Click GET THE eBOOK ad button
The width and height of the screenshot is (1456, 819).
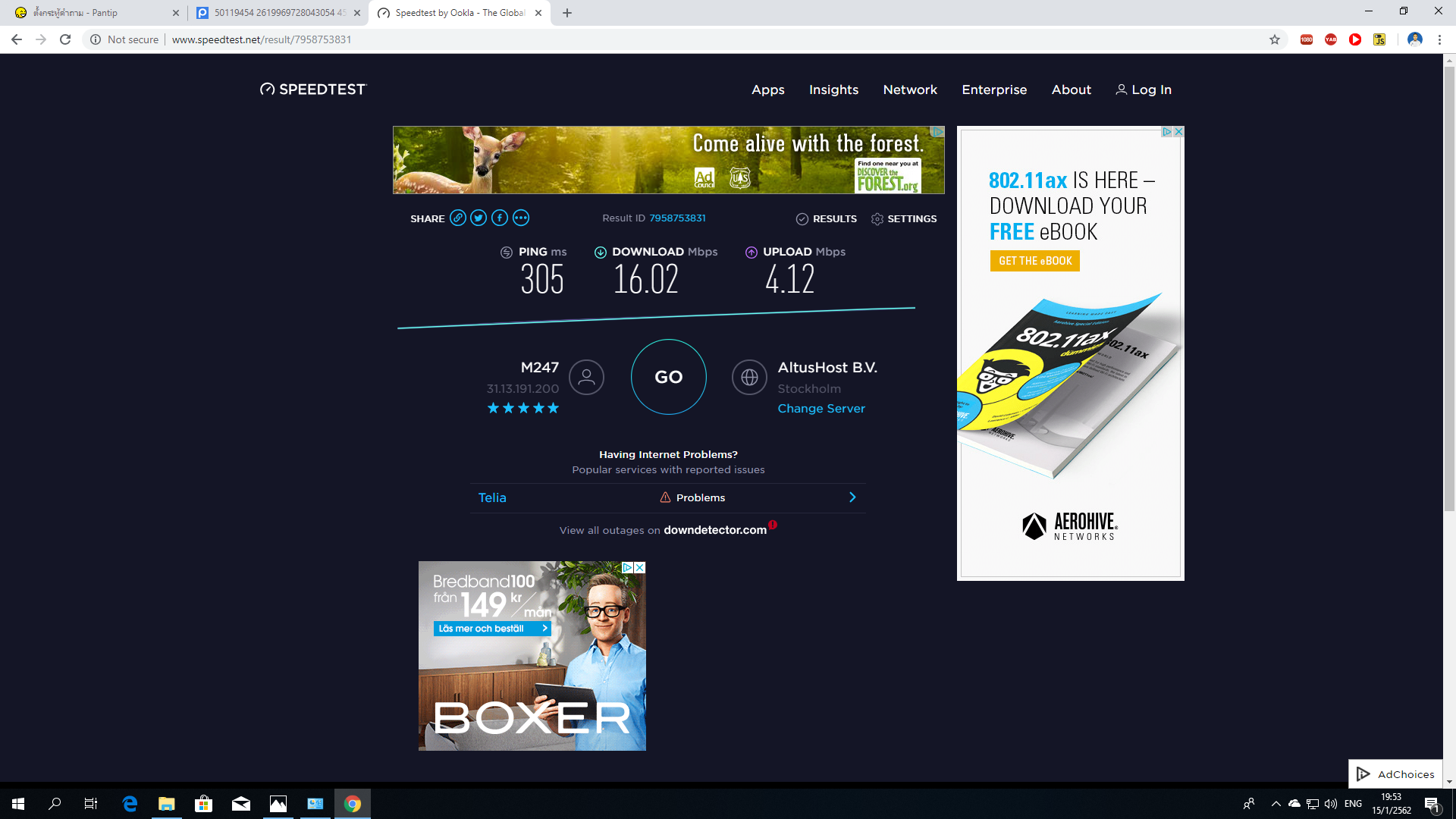1034,261
